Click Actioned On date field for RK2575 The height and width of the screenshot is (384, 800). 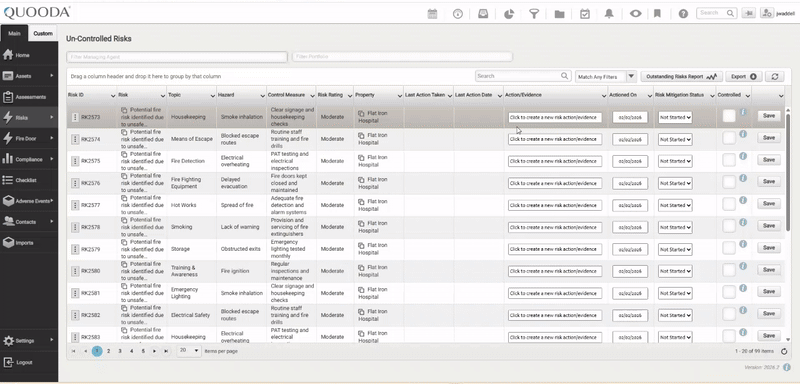coord(630,161)
